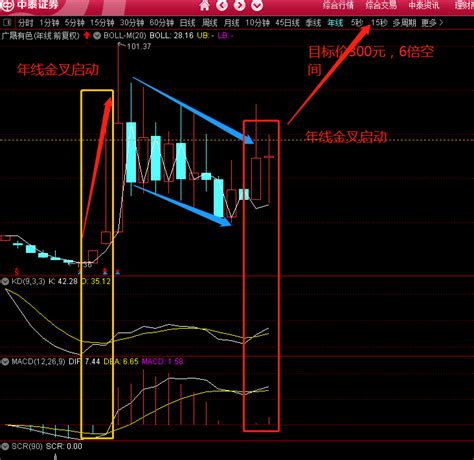Image resolution: width=474 pixels, height=460 pixels.
Task: Expand the 更多 periods chevron
Action: [441, 23]
